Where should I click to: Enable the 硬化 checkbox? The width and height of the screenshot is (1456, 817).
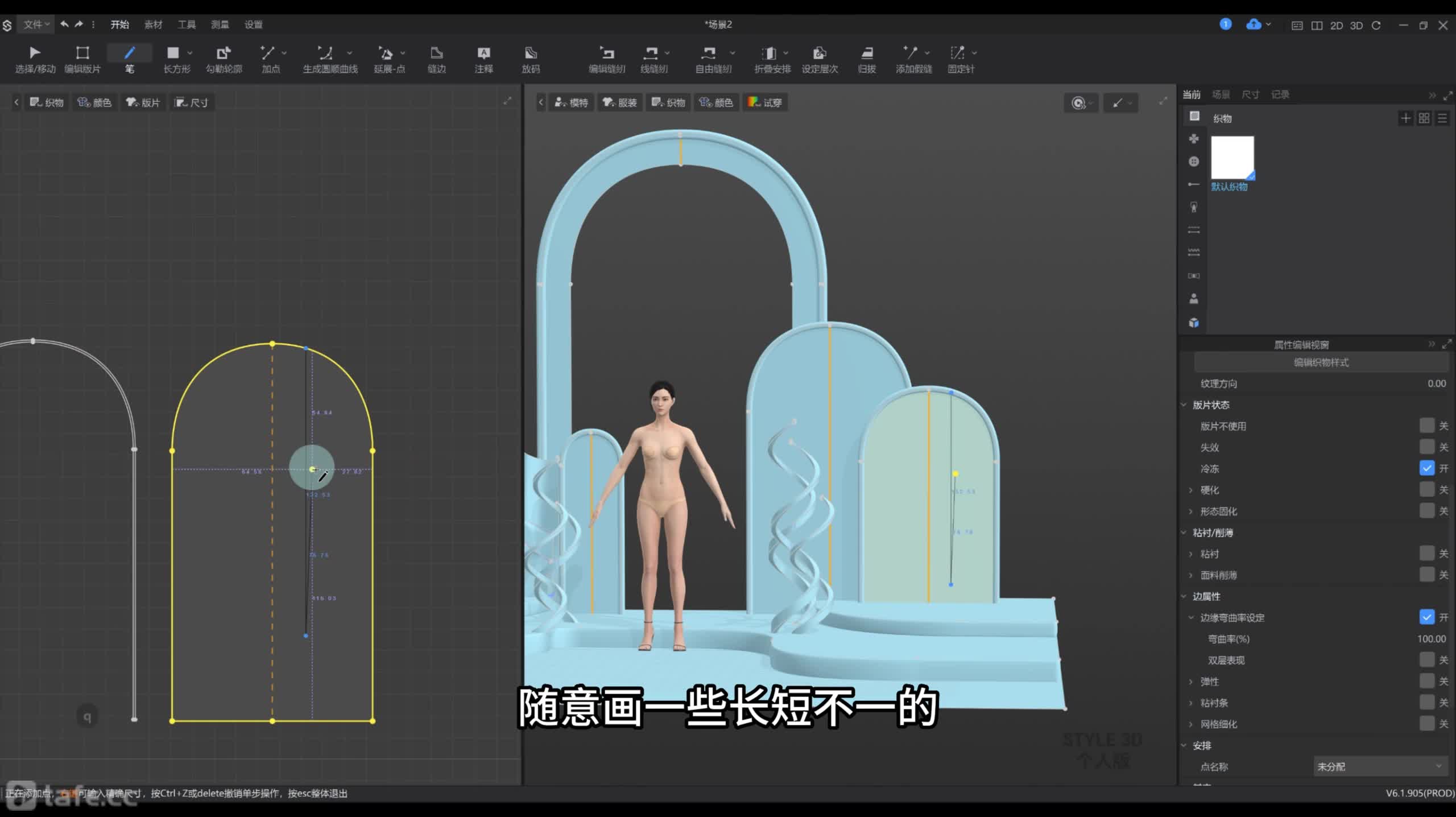click(1426, 489)
